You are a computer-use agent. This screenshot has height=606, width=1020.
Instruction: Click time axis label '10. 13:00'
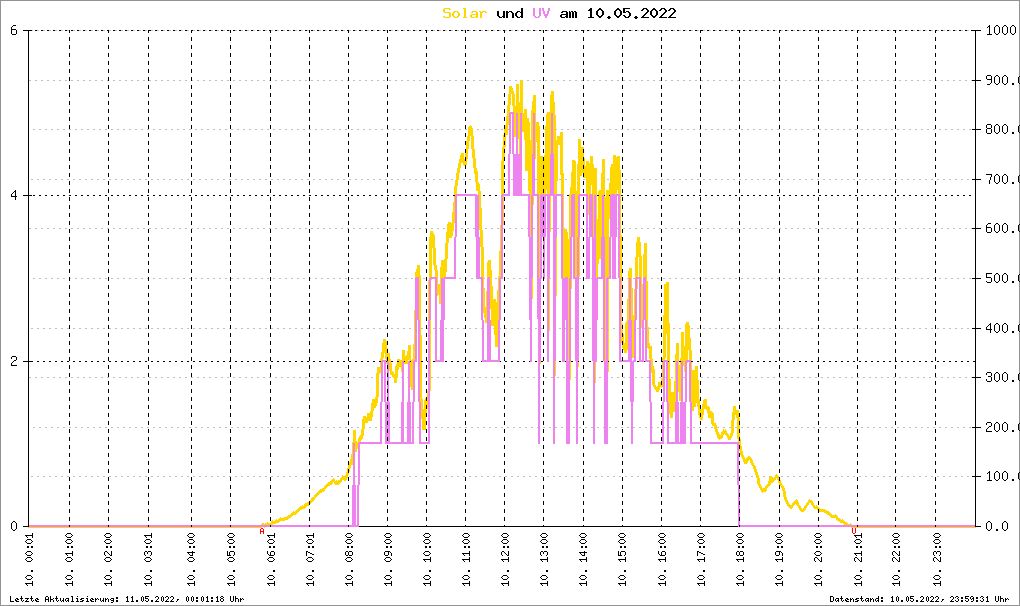coord(544,559)
